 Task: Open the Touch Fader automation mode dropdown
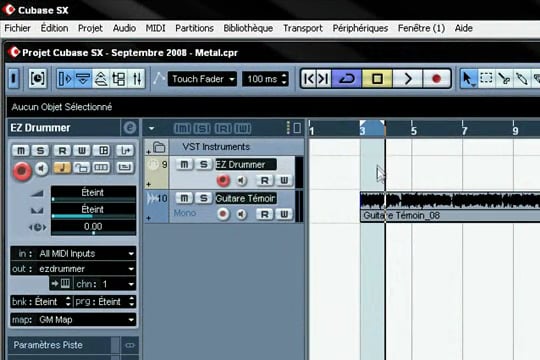202,79
